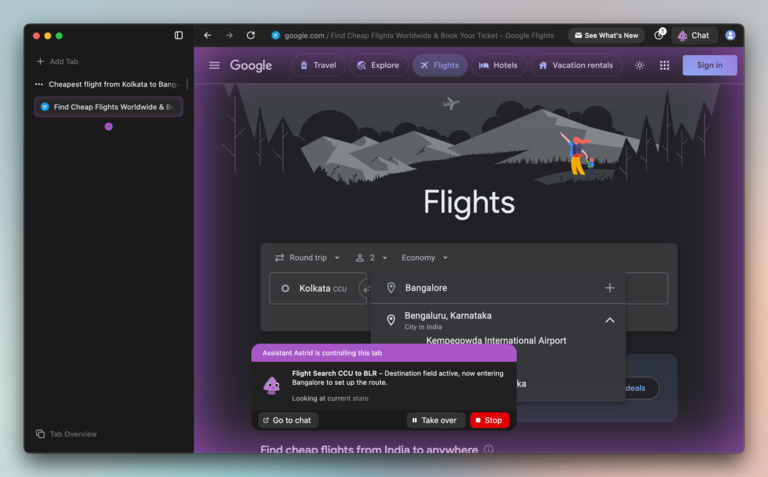Image resolution: width=768 pixels, height=477 pixels.
Task: Select the Flights tab
Action: (x=440, y=65)
